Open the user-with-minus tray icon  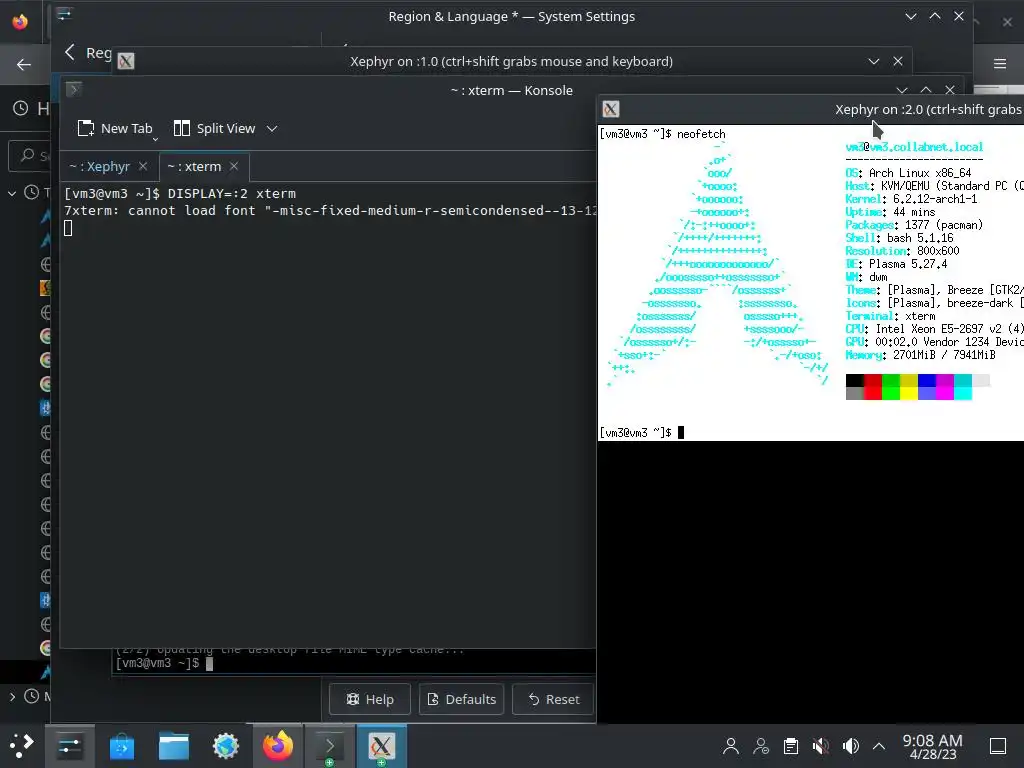click(x=761, y=746)
